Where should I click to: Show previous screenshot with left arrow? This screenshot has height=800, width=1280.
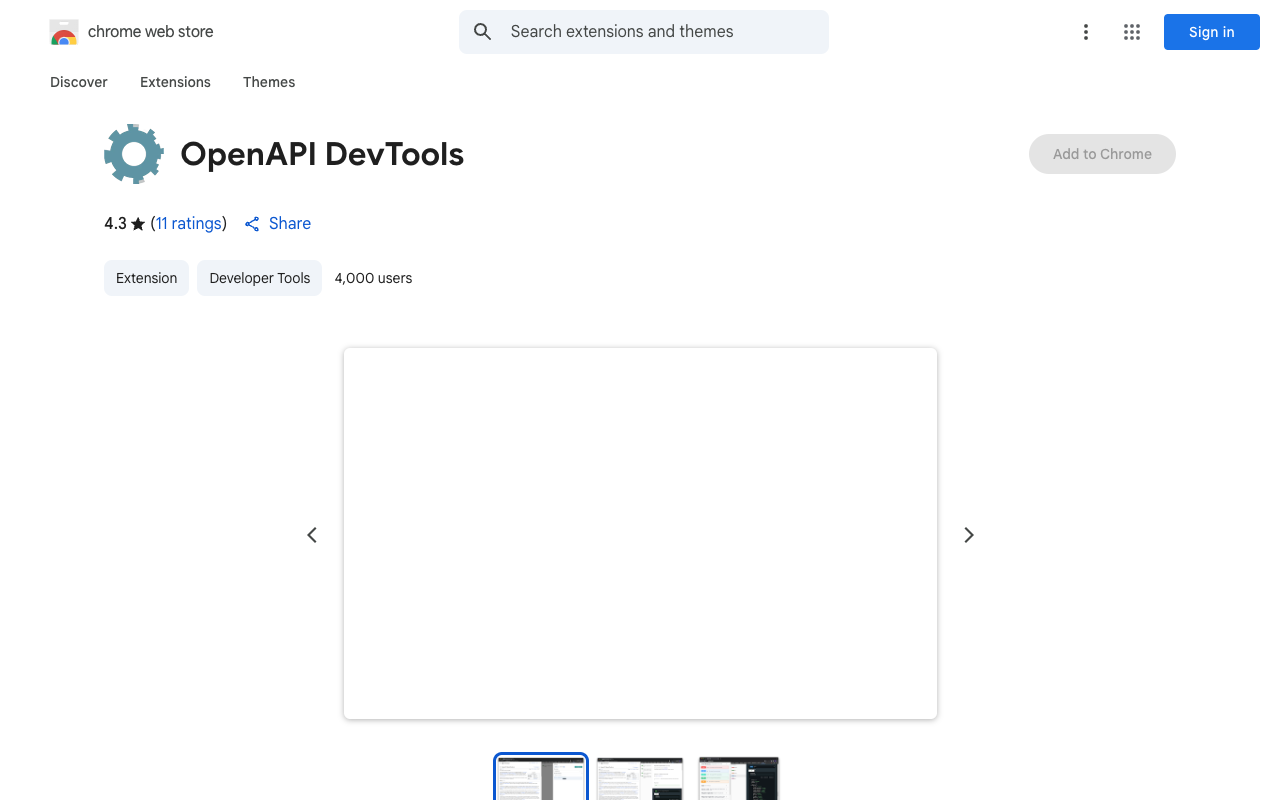click(312, 535)
